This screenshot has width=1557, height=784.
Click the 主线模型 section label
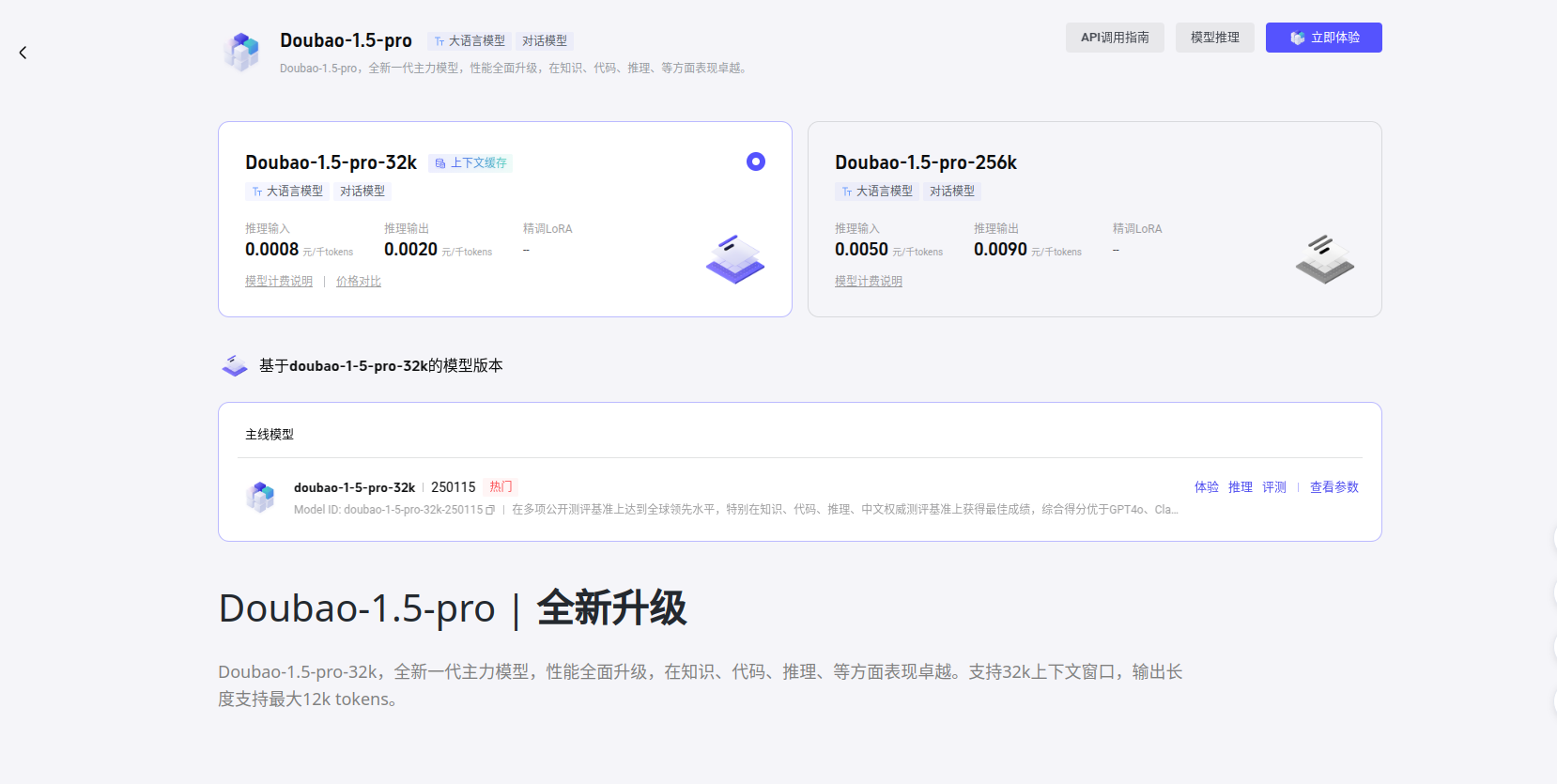tap(270, 435)
